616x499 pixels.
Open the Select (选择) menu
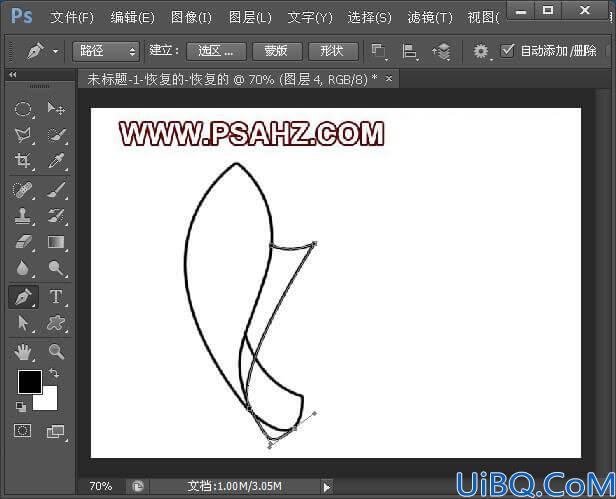[370, 17]
